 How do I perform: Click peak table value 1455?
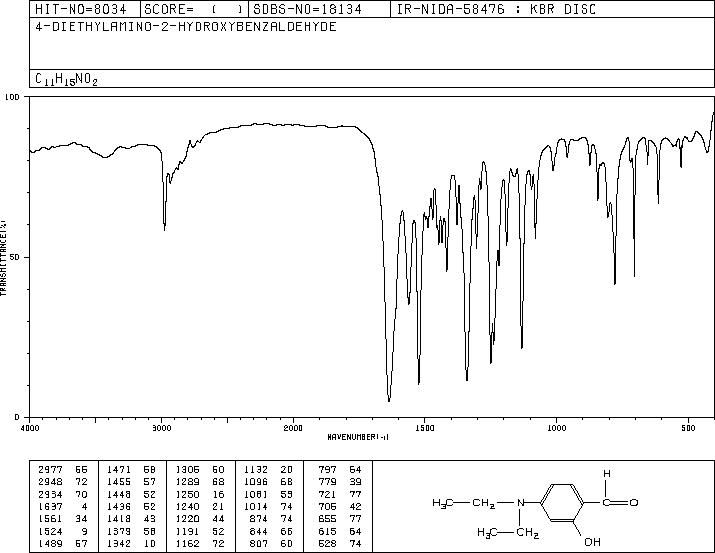119,482
